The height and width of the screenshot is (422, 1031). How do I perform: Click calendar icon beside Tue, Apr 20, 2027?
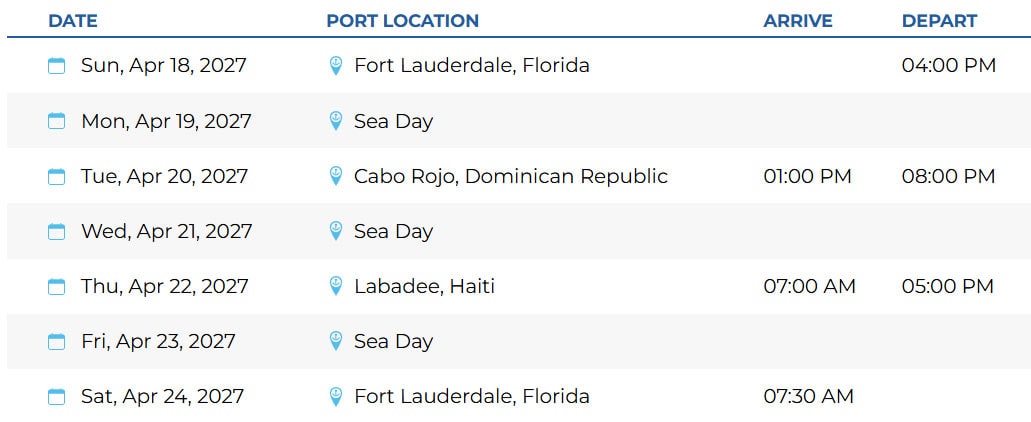pos(57,176)
